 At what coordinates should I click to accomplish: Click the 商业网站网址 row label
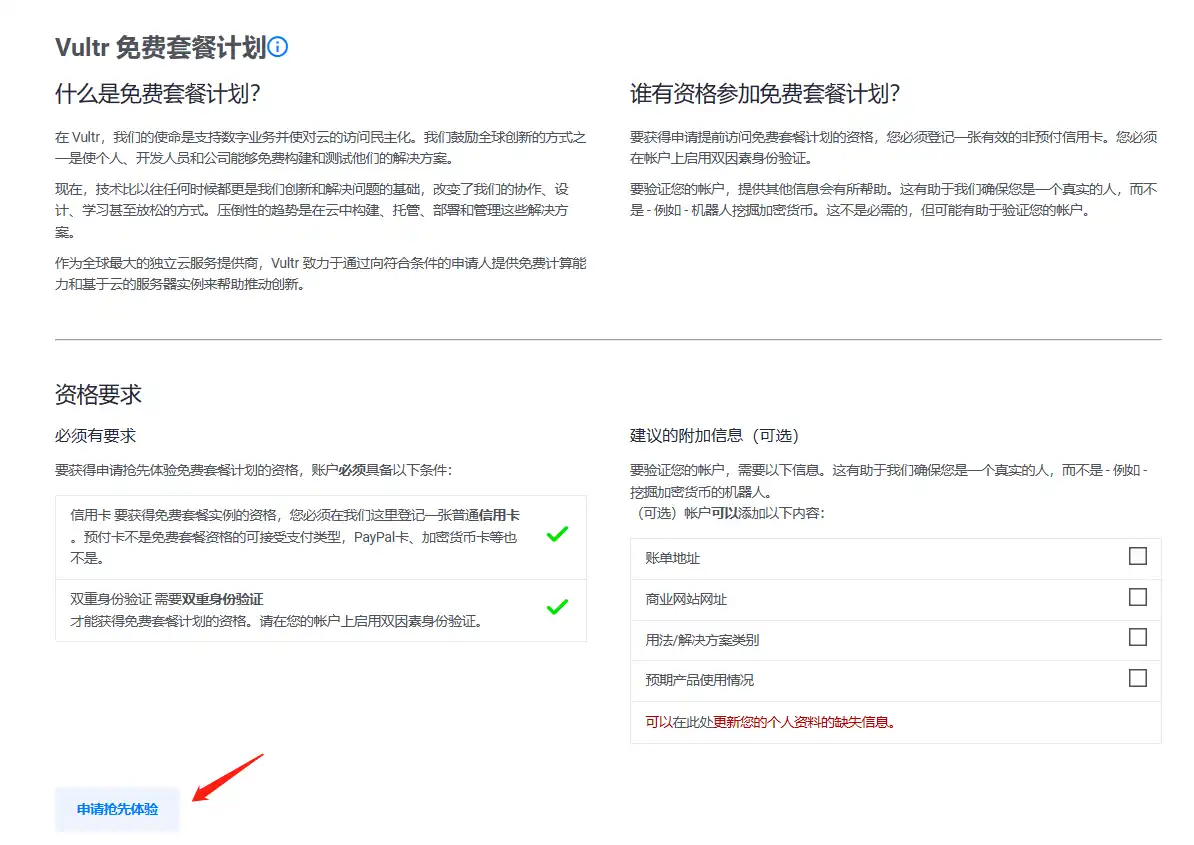pos(686,599)
